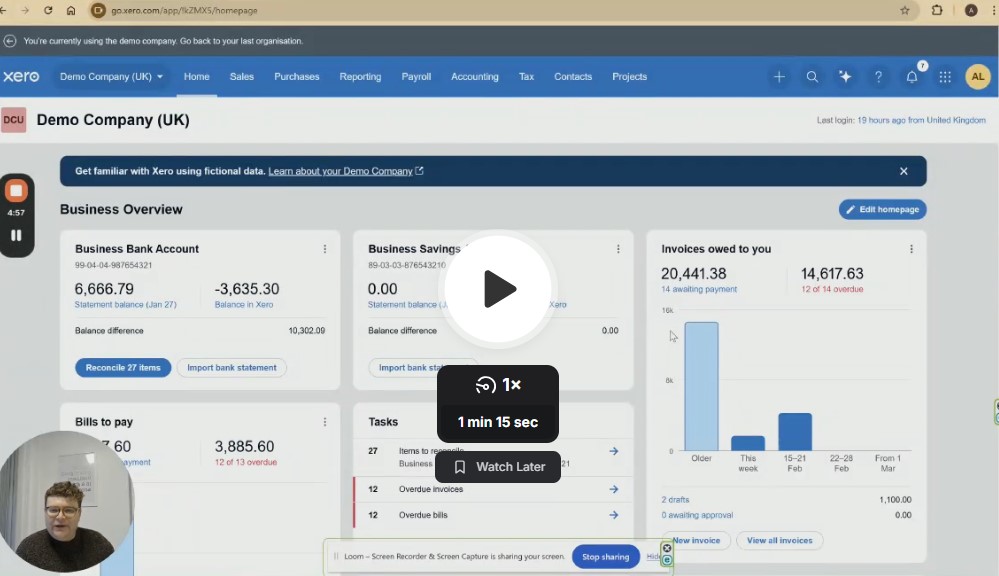Open the Purchases menu

[296, 76]
